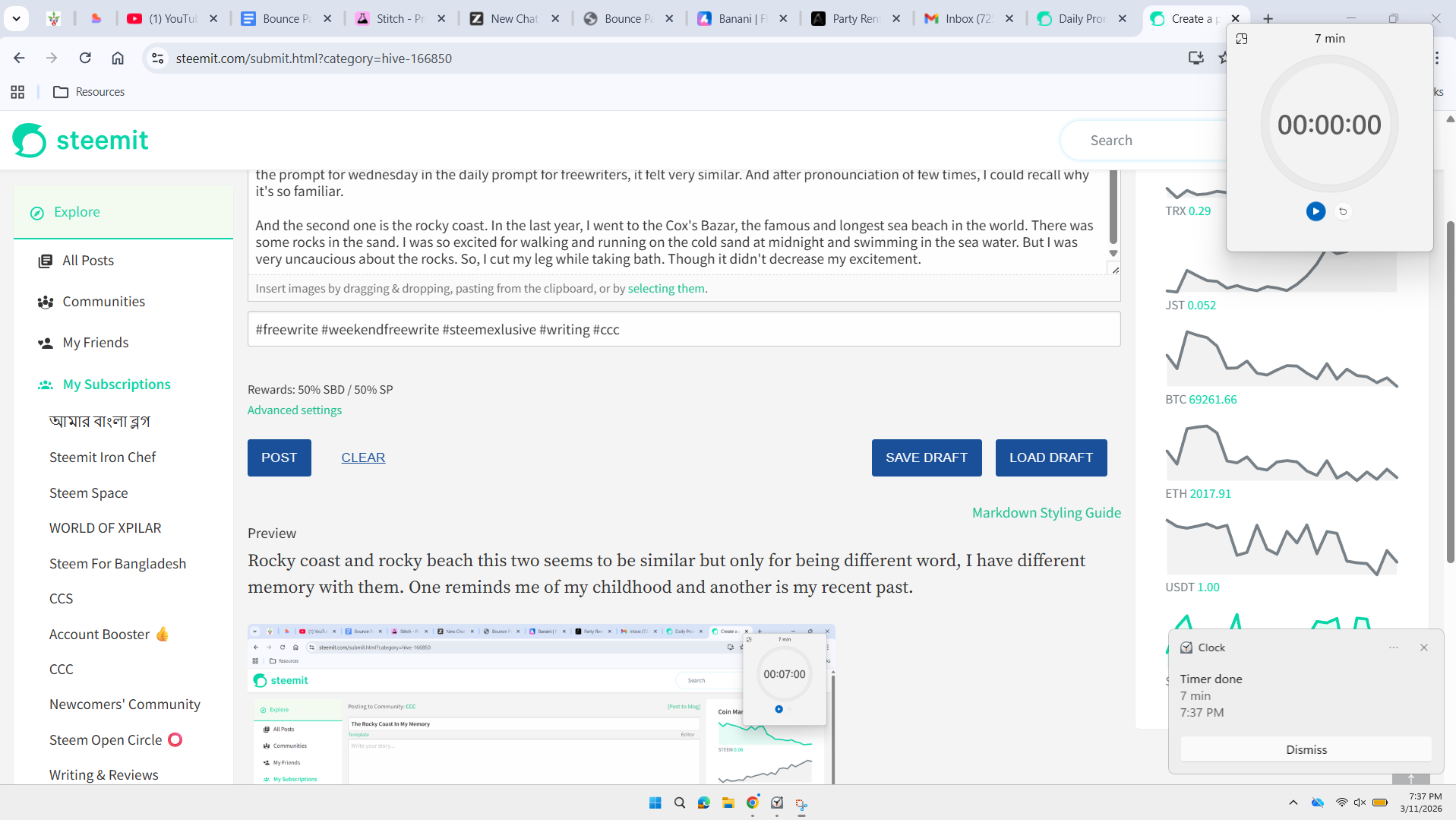Open the Clock notification options menu
The width and height of the screenshot is (1456, 820).
1394,647
